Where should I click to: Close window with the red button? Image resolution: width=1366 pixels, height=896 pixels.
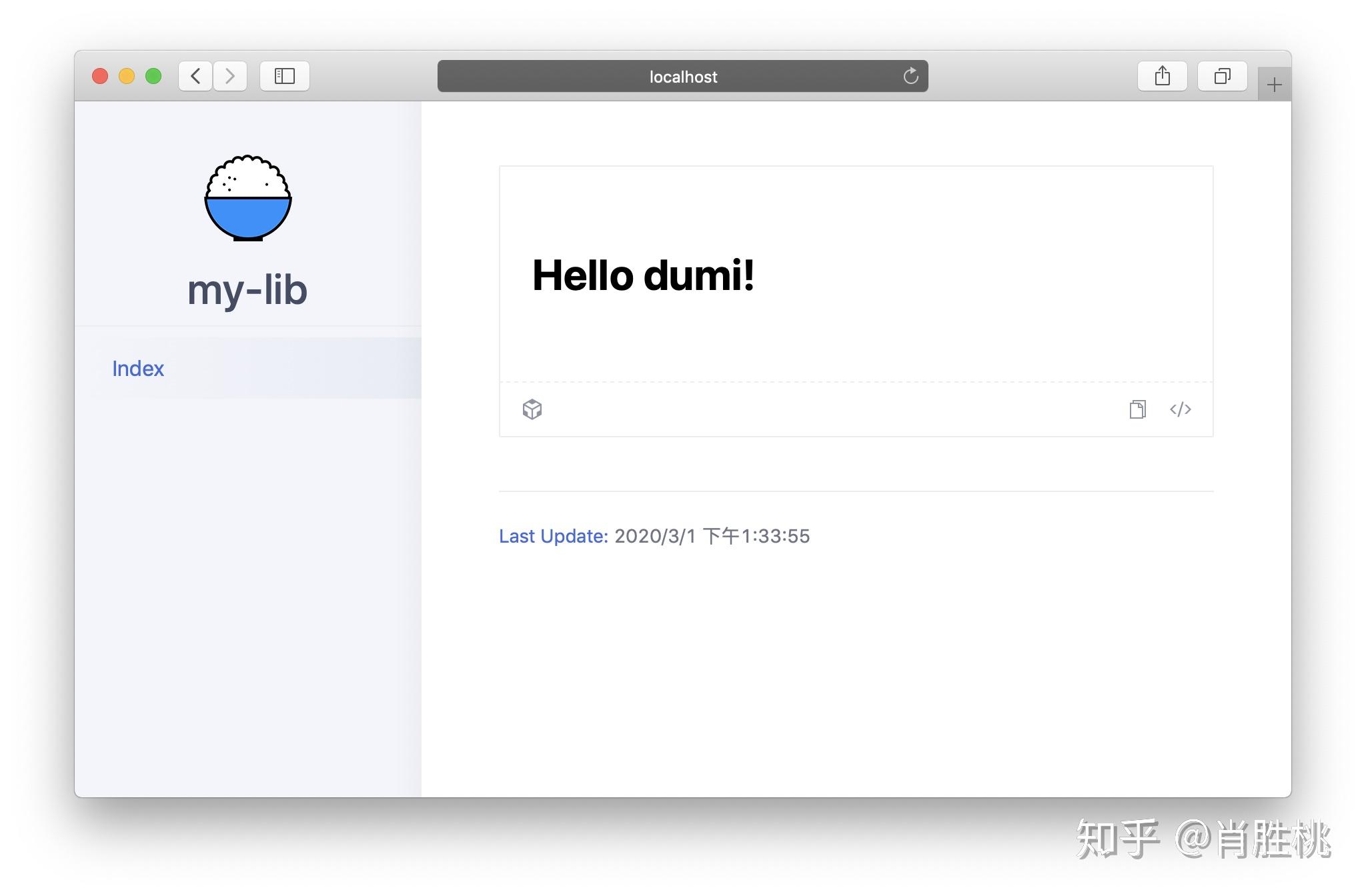click(x=100, y=76)
